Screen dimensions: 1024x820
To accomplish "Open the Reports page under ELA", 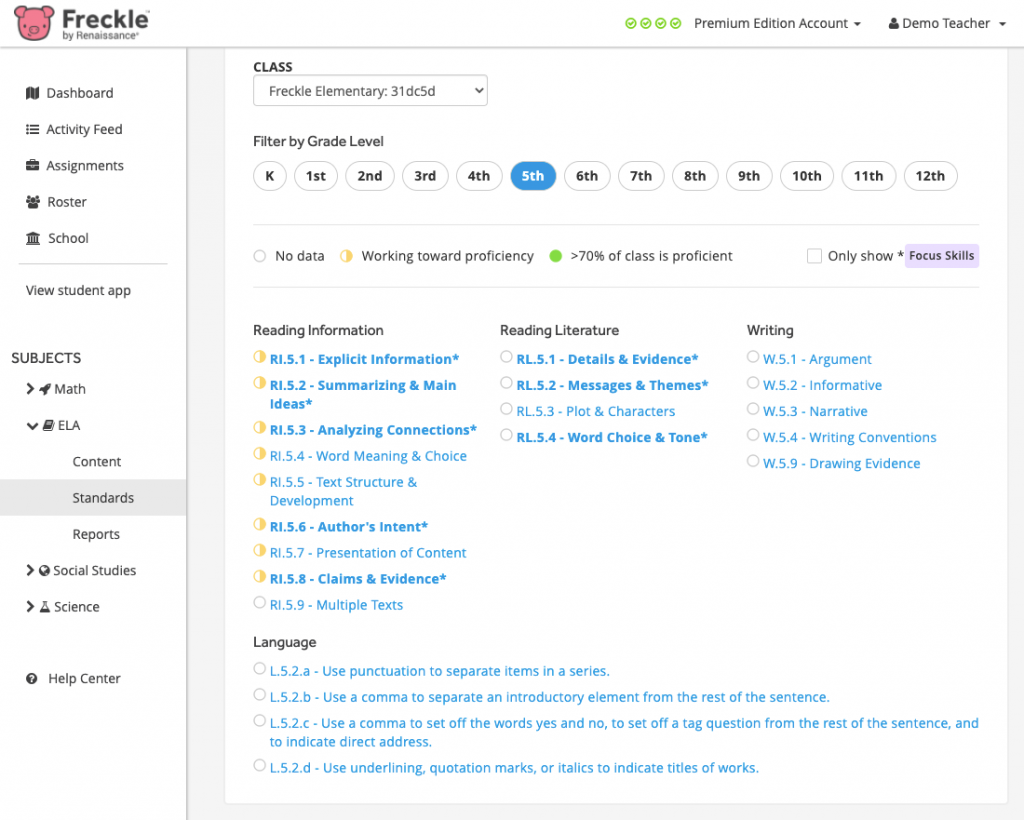I will click(x=96, y=534).
